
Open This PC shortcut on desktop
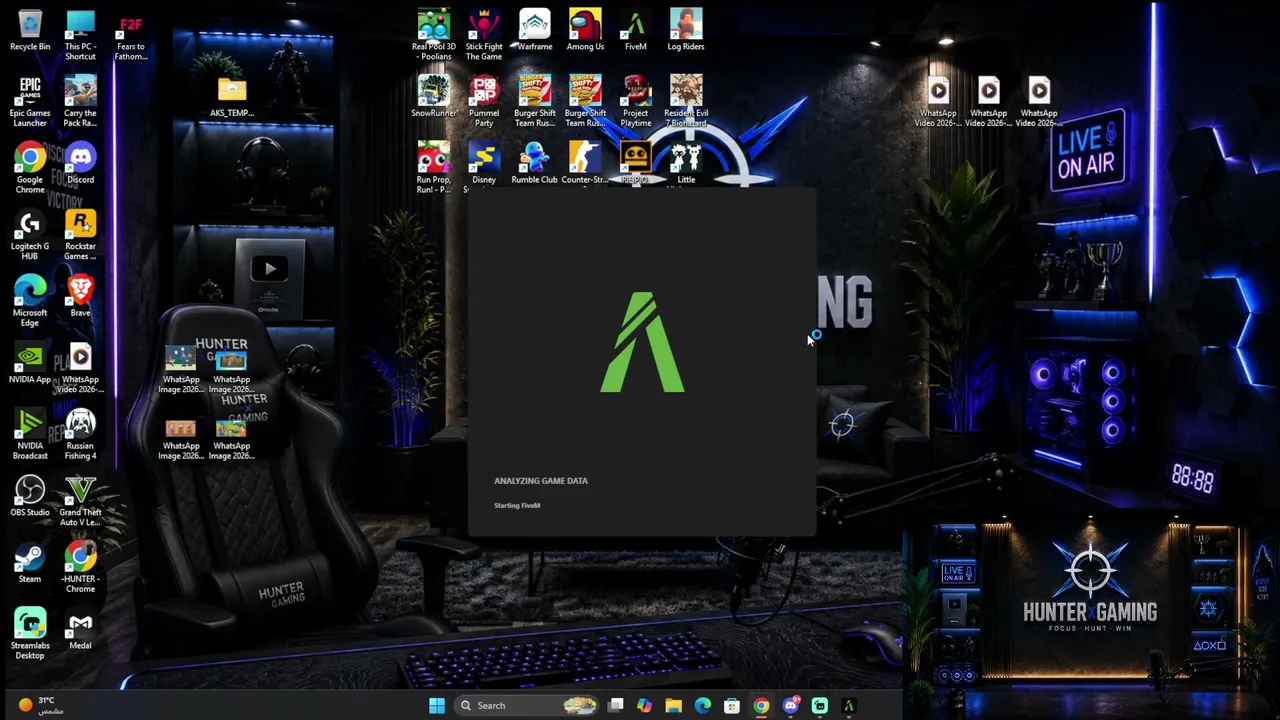[80, 35]
